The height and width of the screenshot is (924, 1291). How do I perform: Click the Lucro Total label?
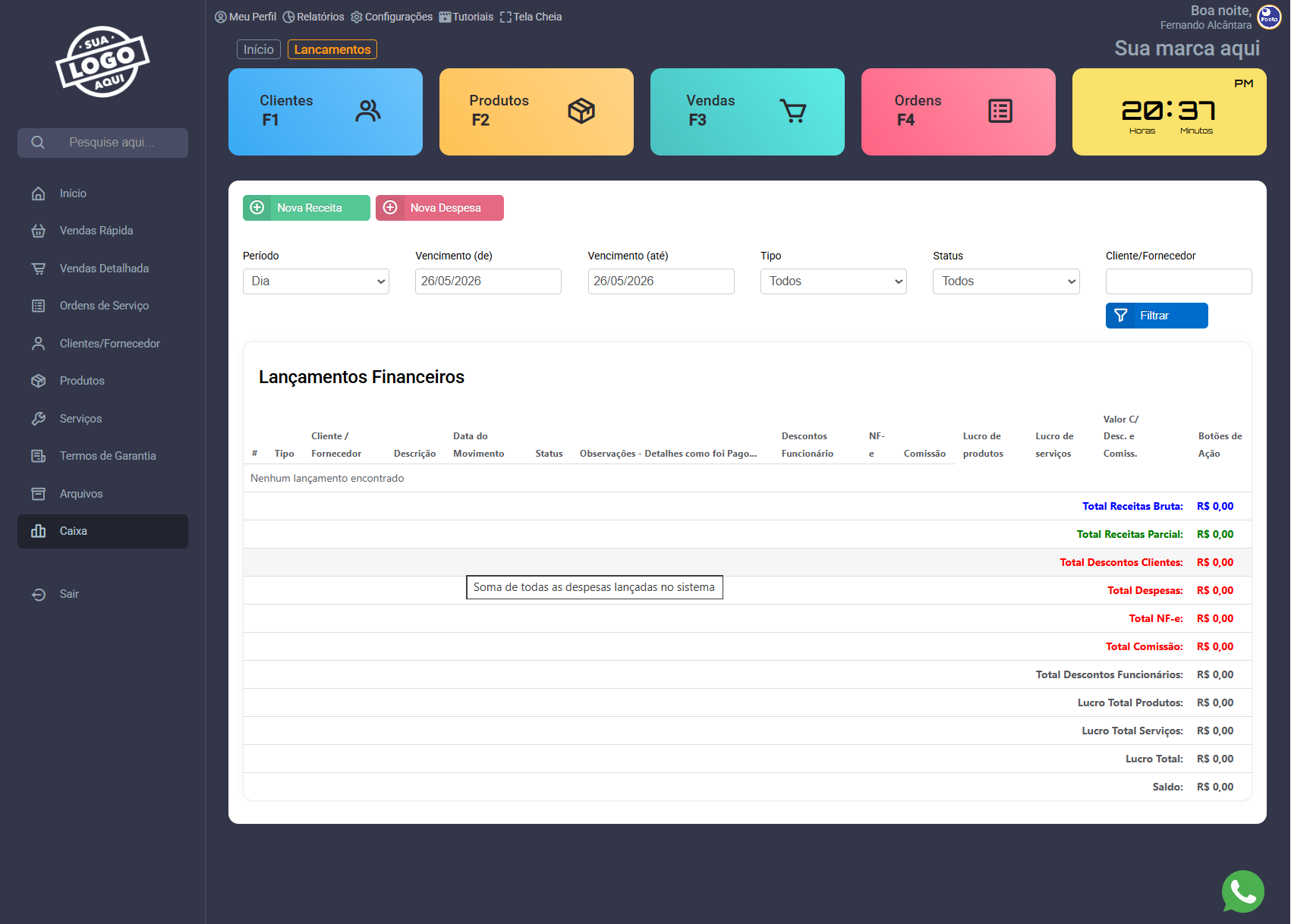click(1154, 759)
